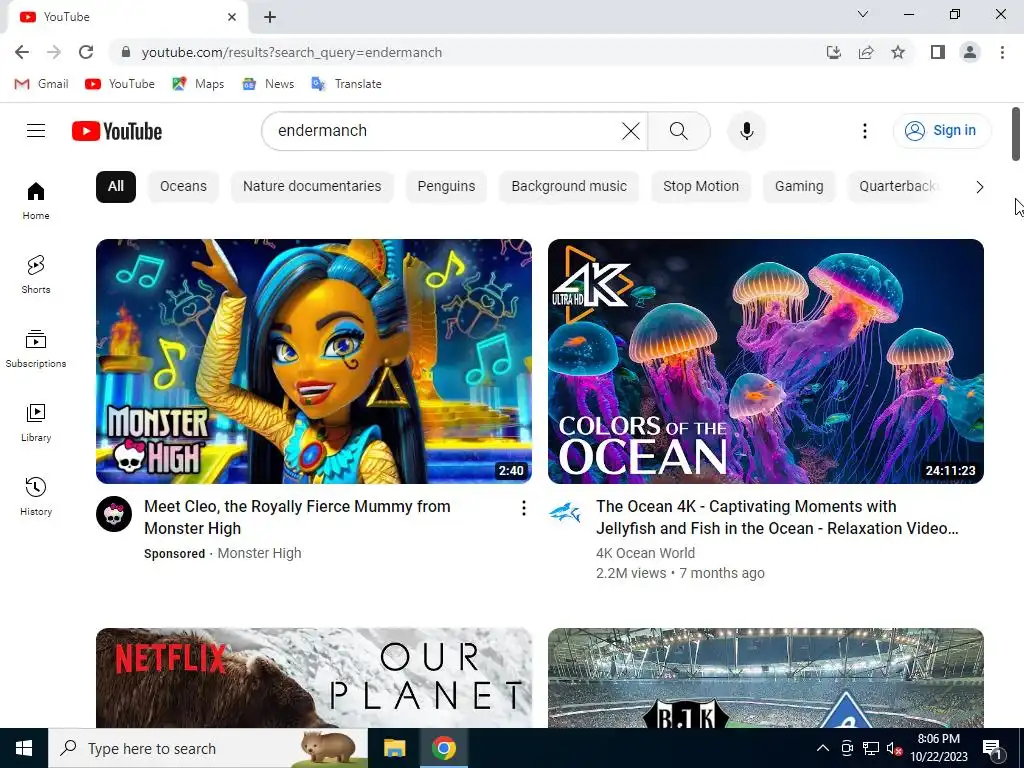The height and width of the screenshot is (768, 1024).
Task: Start voice search with the microphone
Action: [x=746, y=131]
